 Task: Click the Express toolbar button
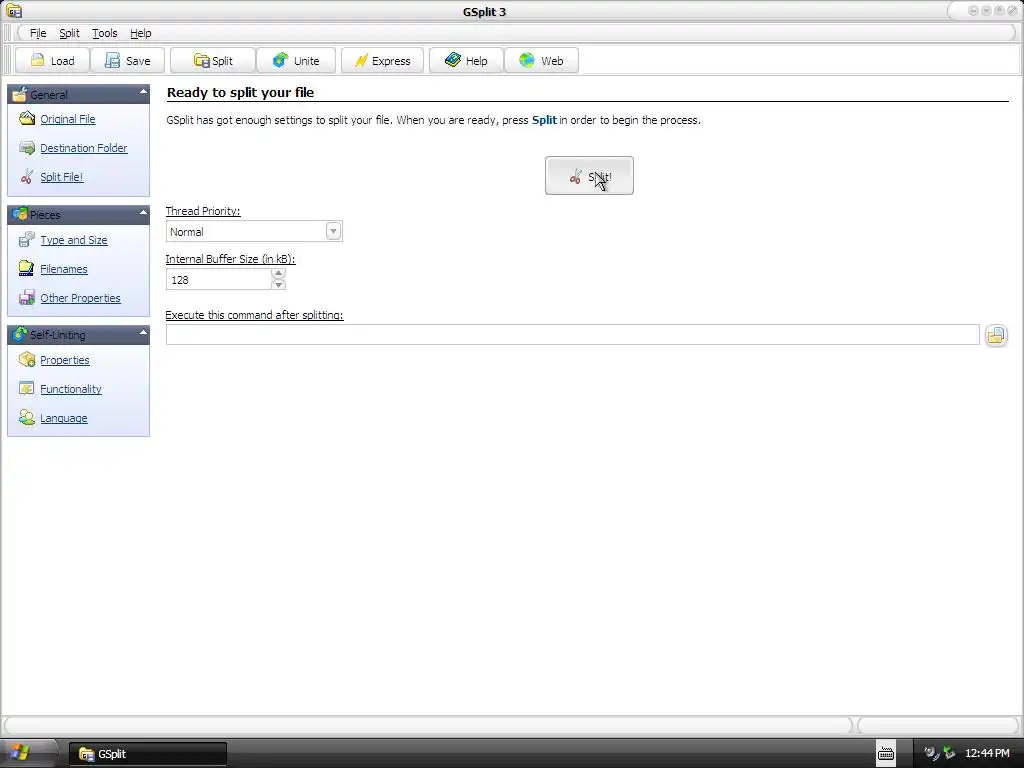point(382,61)
